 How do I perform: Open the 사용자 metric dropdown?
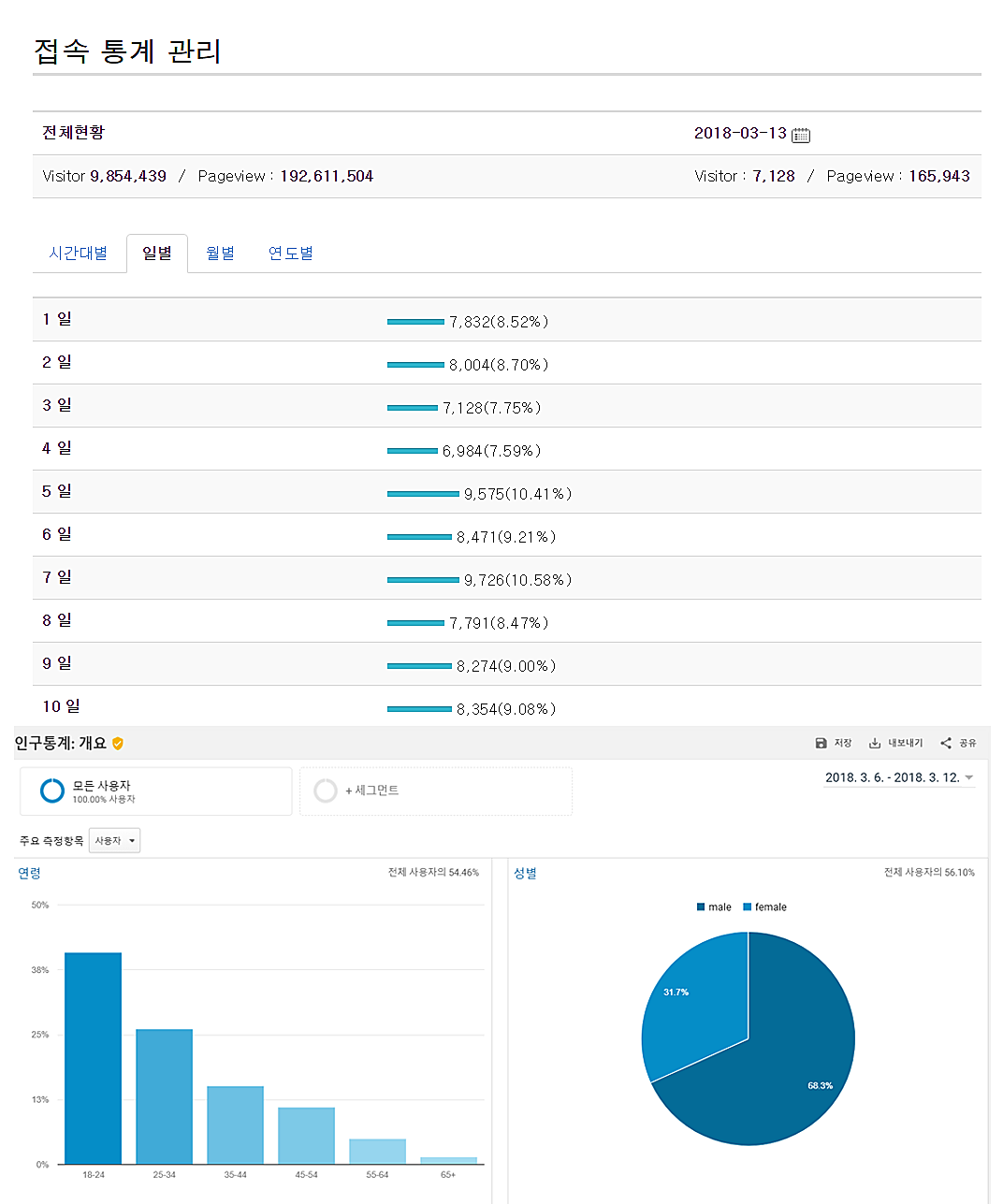[114, 840]
